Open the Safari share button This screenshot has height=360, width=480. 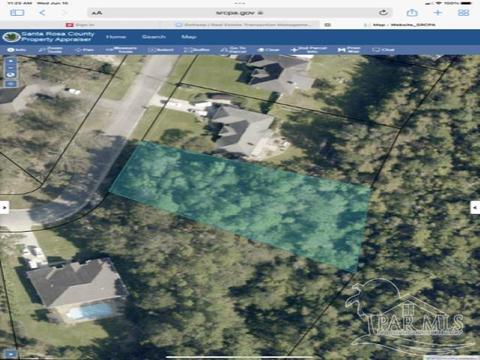click(x=412, y=13)
